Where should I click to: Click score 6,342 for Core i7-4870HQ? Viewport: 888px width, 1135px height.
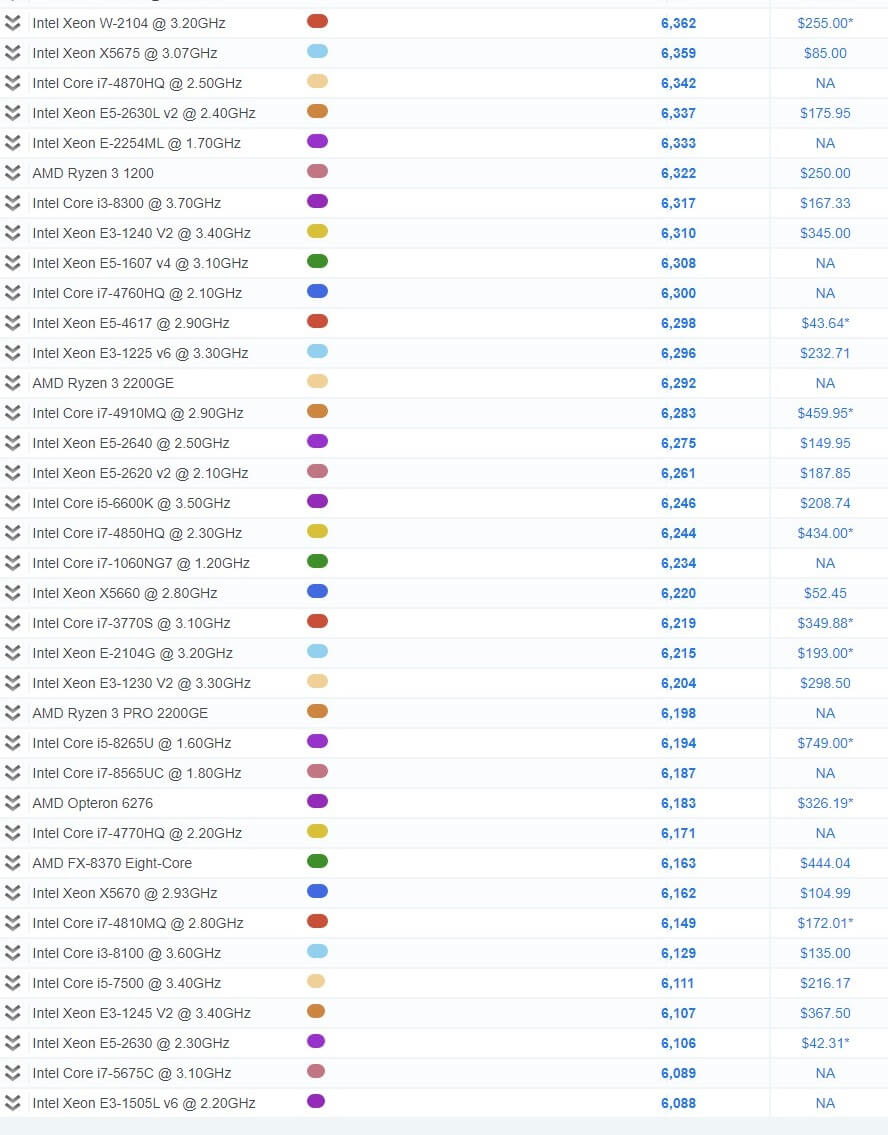pos(678,83)
